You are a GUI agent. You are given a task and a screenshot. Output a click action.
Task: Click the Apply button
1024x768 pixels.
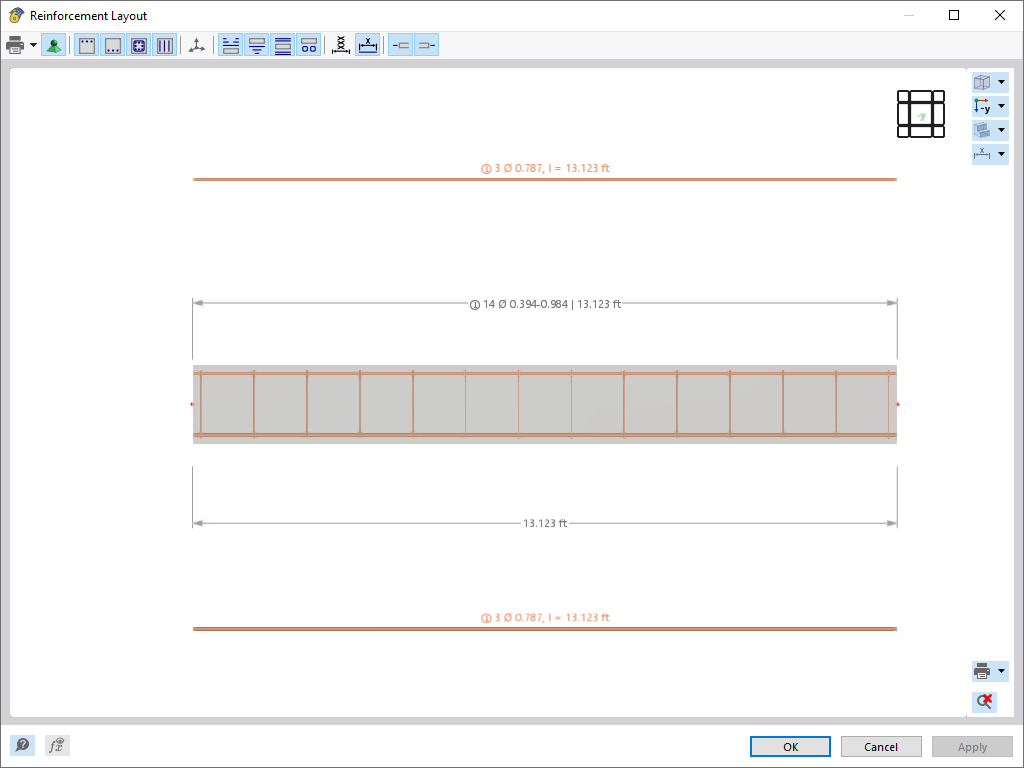972,746
